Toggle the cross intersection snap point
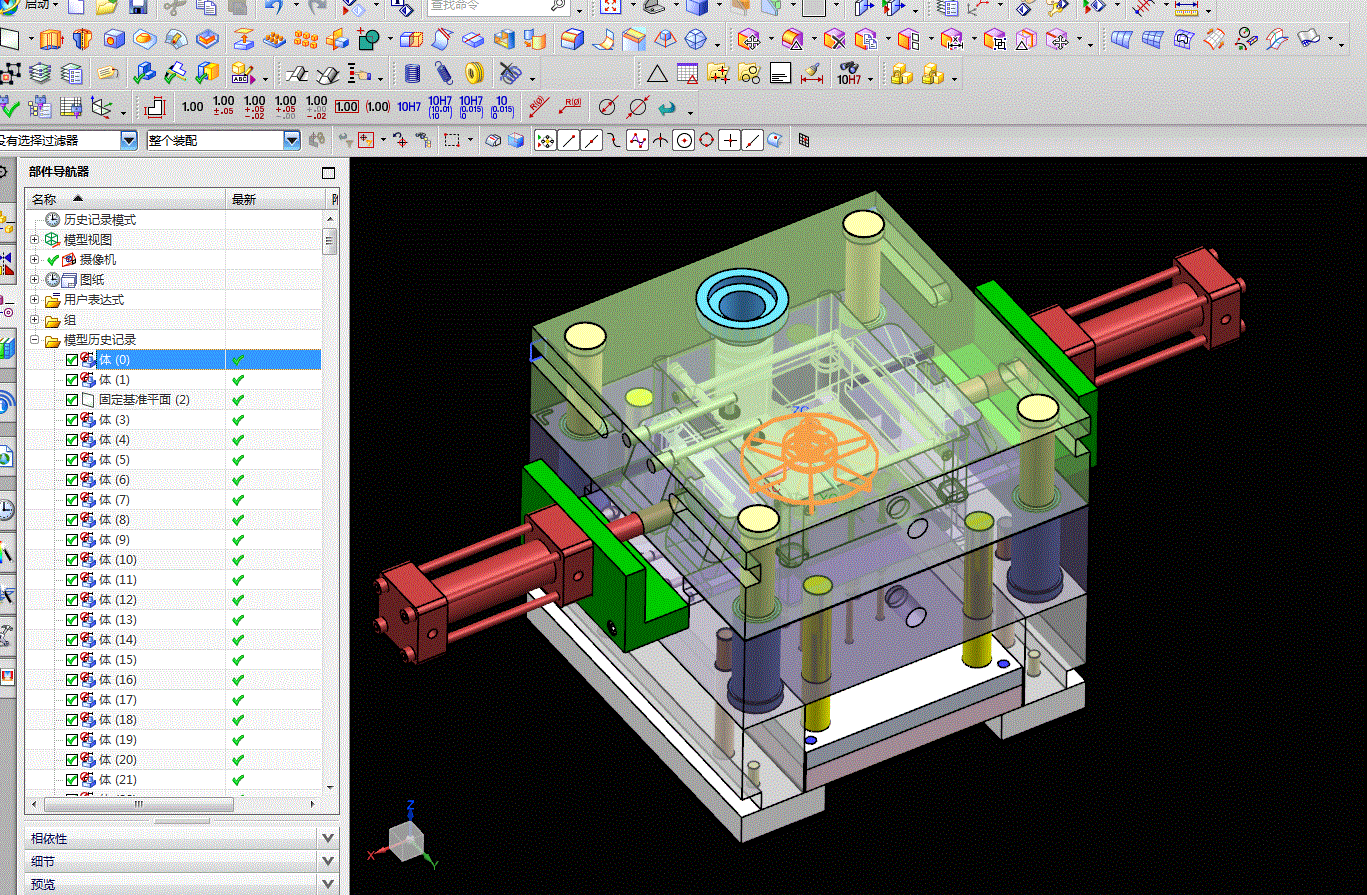 pyautogui.click(x=730, y=141)
